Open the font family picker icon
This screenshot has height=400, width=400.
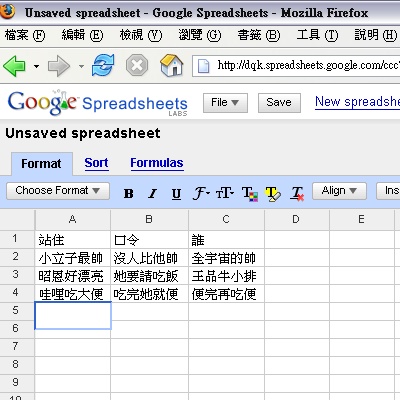(x=201, y=193)
